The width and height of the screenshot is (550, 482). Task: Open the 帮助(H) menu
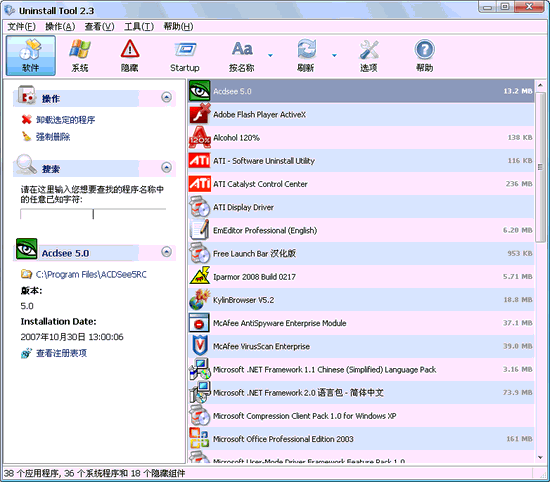(x=178, y=26)
